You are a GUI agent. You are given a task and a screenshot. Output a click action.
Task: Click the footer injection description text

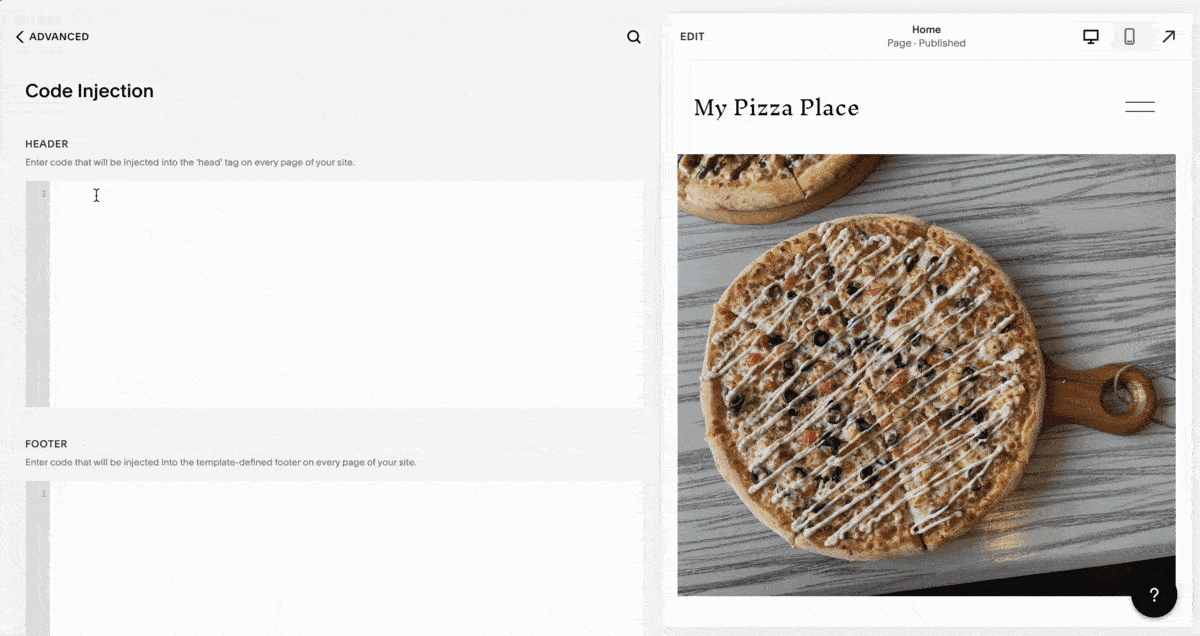[220, 463]
